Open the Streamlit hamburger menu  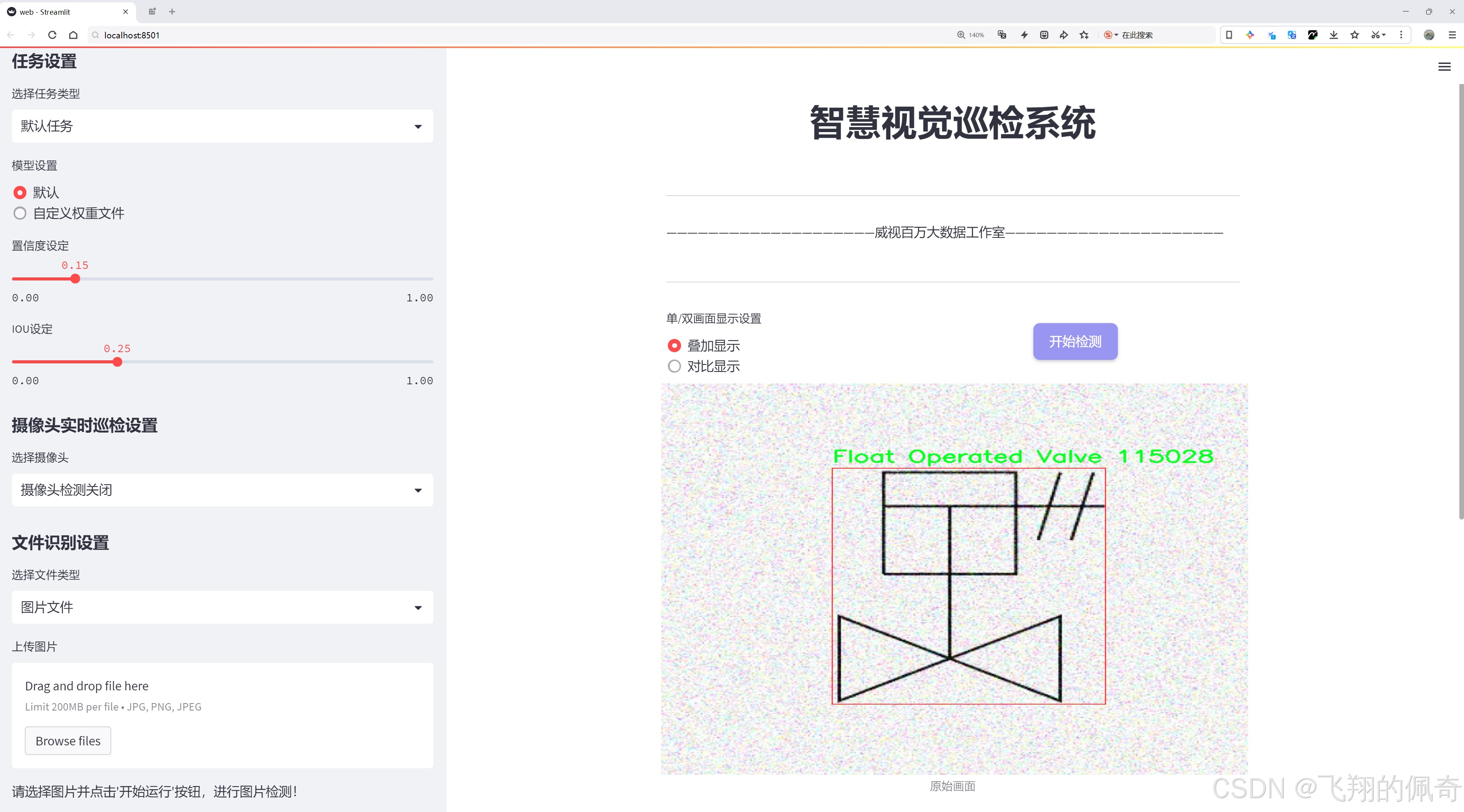point(1444,67)
